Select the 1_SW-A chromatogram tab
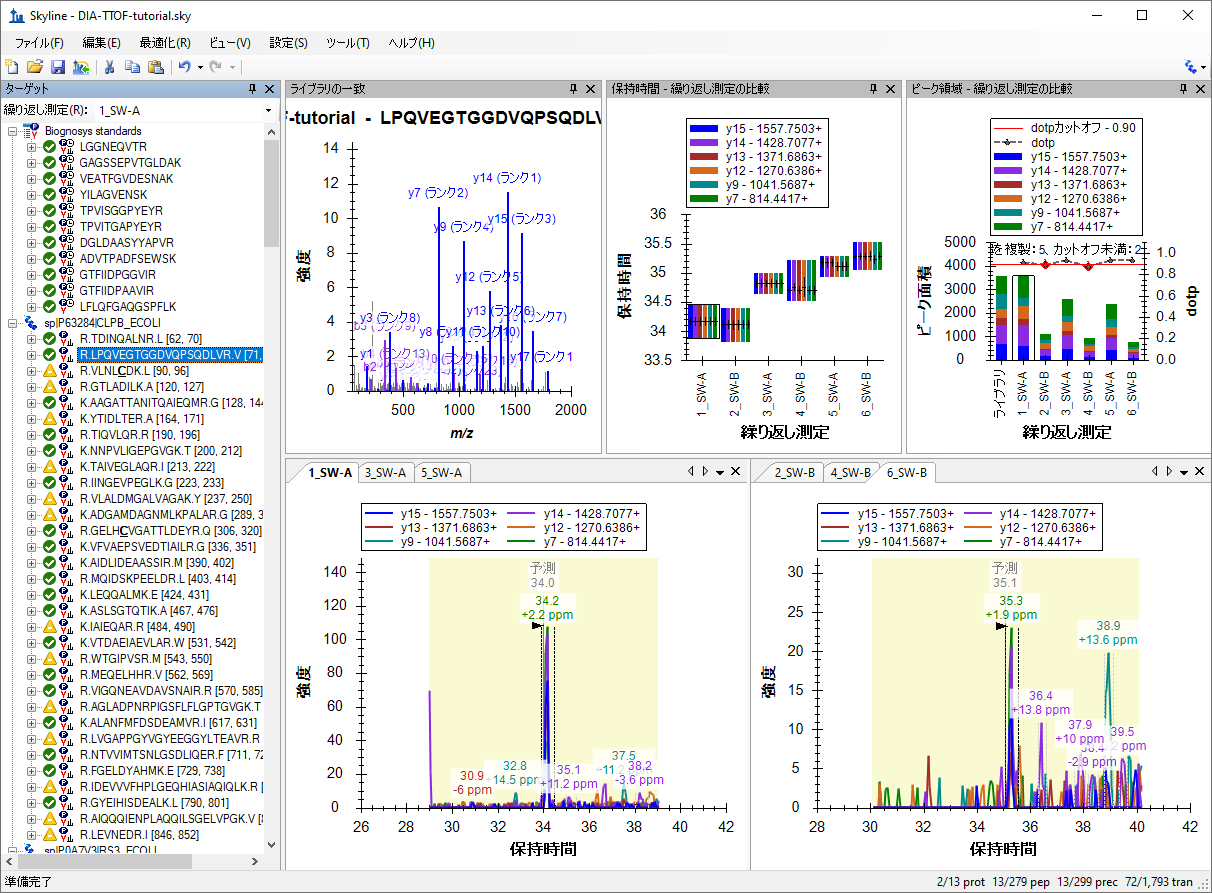This screenshot has height=893, width=1212. pyautogui.click(x=330, y=473)
